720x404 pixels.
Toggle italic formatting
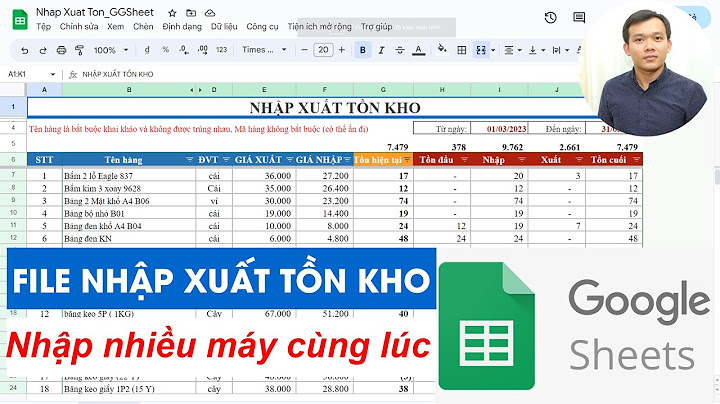381,50
